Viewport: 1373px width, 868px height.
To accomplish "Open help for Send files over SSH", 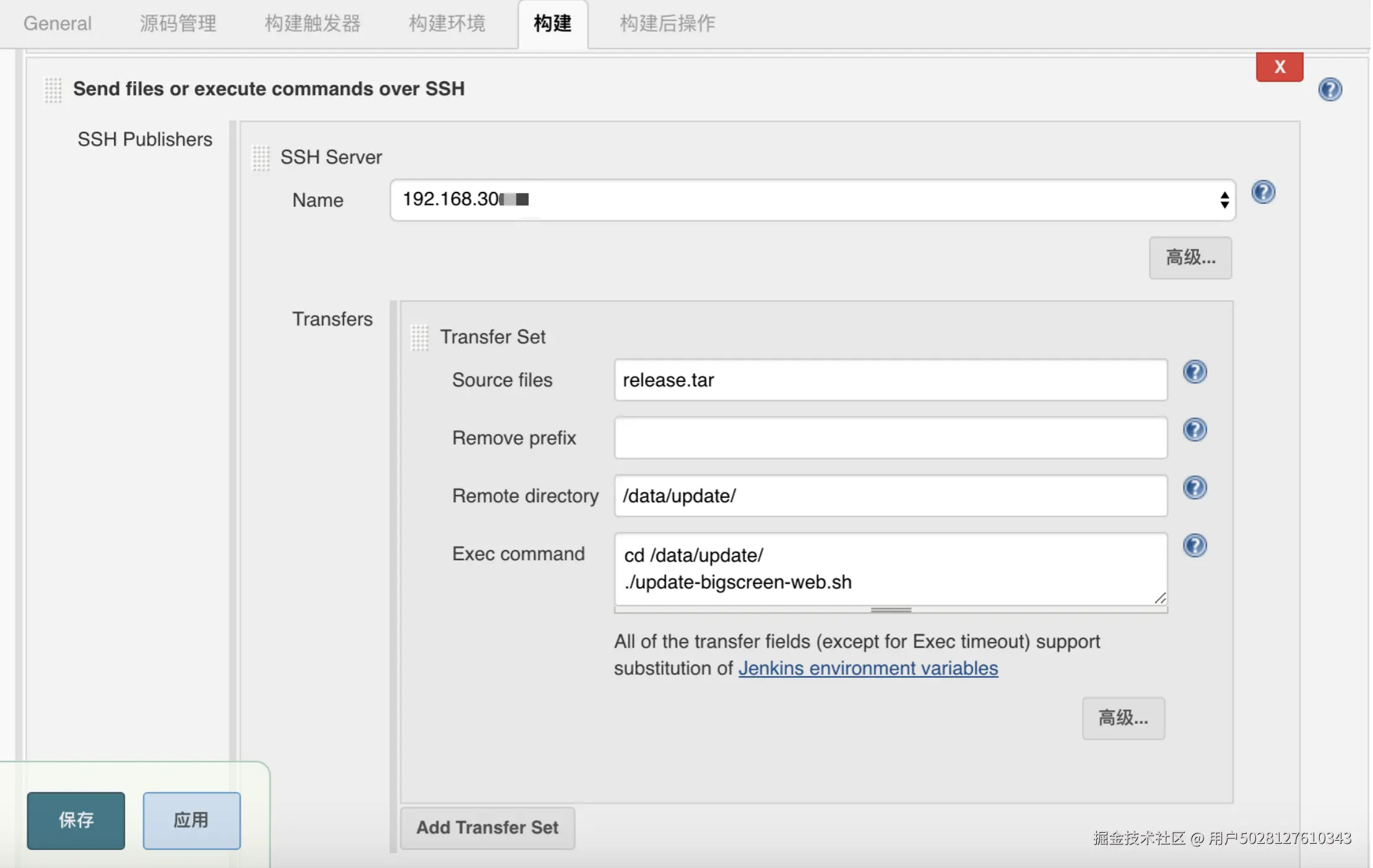I will (x=1330, y=90).
